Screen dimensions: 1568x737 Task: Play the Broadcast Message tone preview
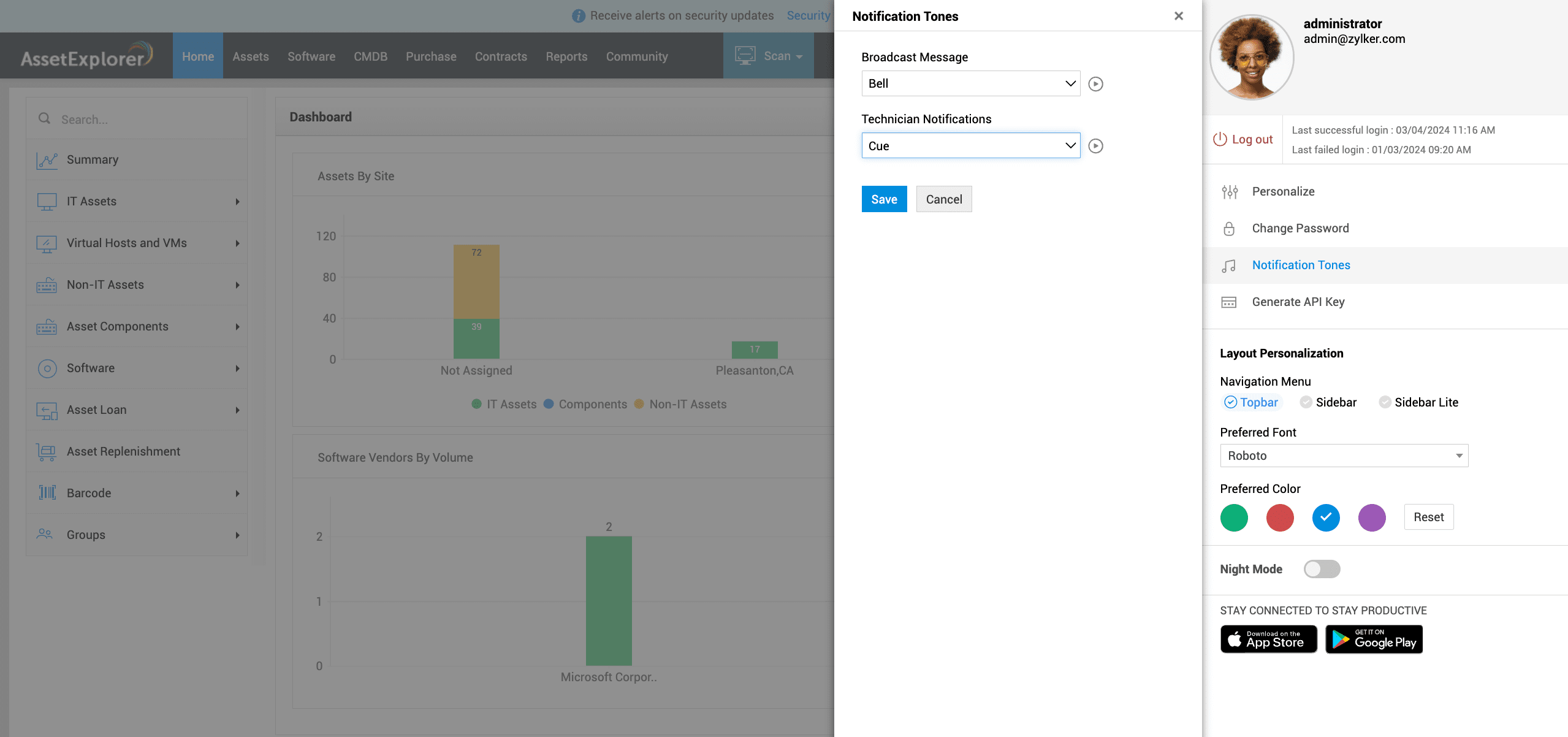(1095, 84)
